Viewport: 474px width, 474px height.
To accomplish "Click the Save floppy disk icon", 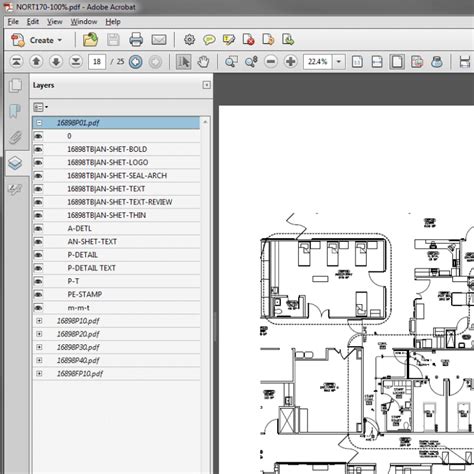I will pyautogui.click(x=113, y=40).
